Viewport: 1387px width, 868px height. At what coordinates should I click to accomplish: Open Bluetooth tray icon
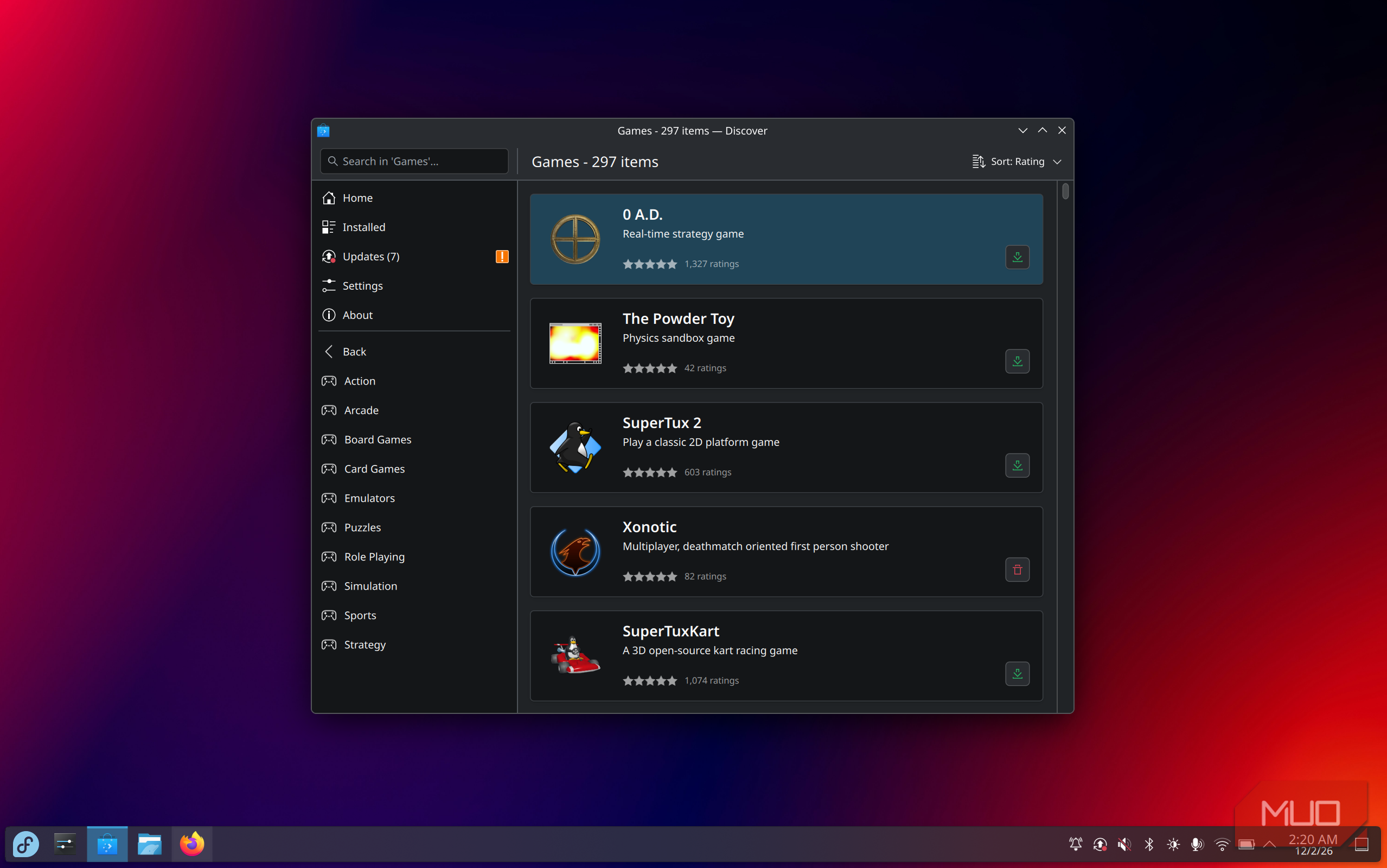click(x=1148, y=844)
